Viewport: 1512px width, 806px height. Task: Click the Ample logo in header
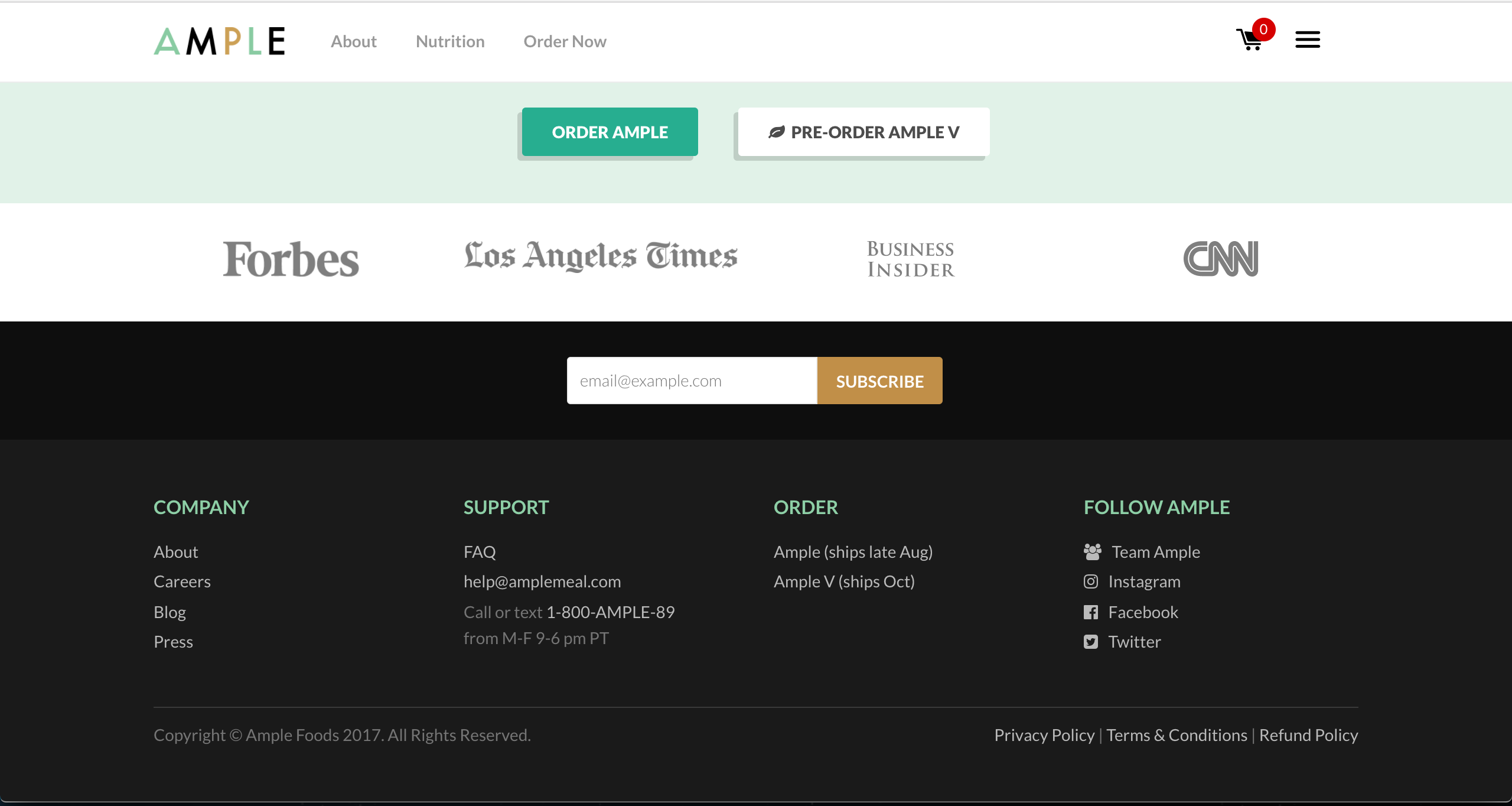coord(219,41)
